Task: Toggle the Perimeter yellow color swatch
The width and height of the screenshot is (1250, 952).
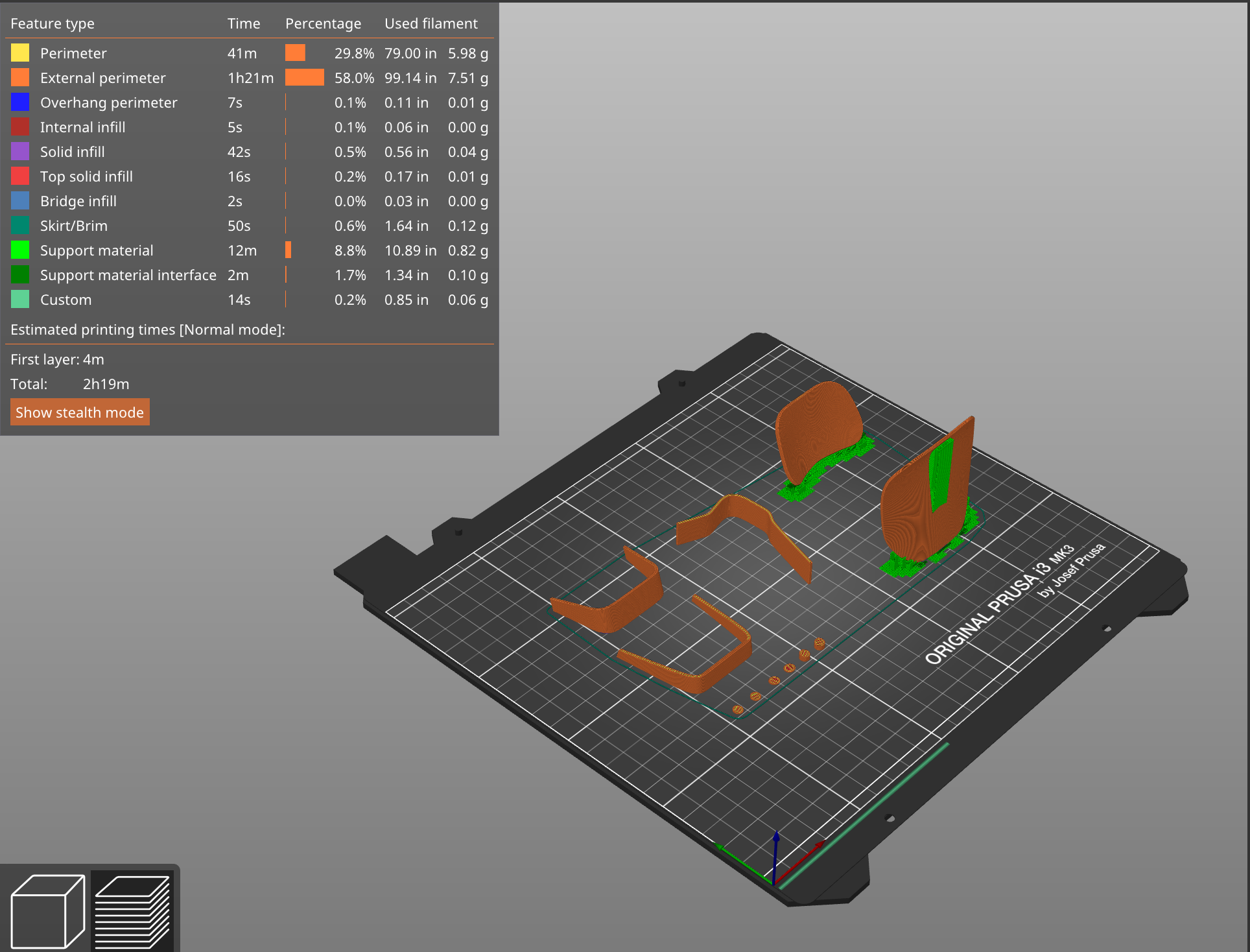Action: (20, 53)
